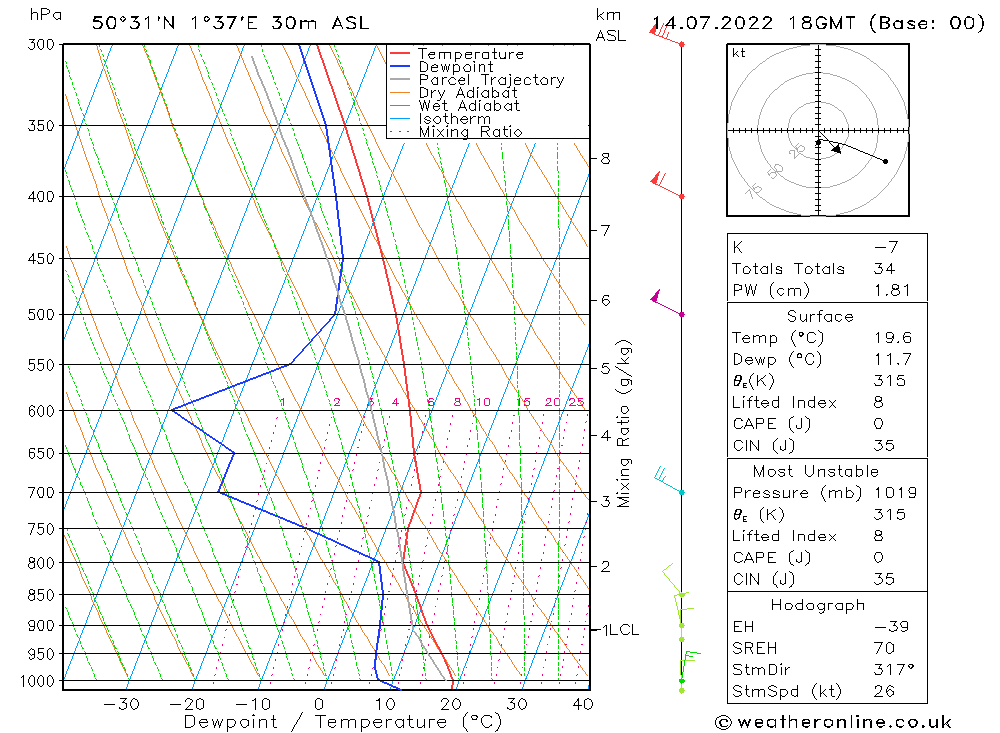Screen dimensions: 1000x733
Task: Click the Pressure (mb) value 1019
Action: click(895, 492)
